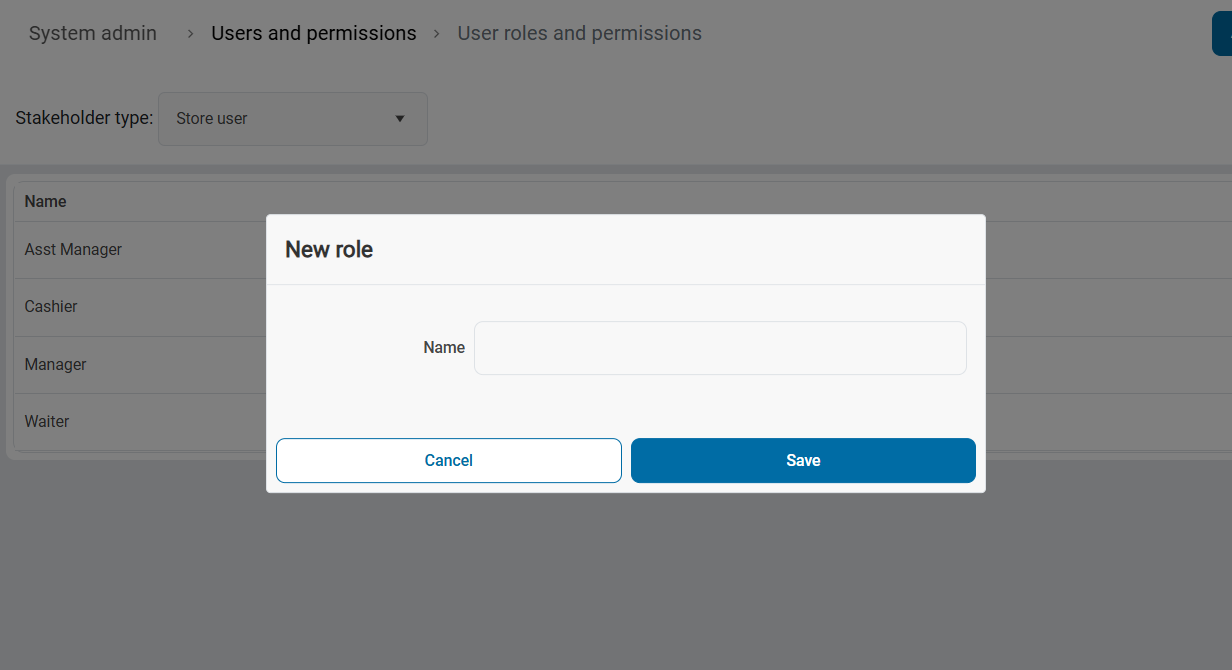Viewport: 1232px width, 670px height.
Task: Click the Name column header
Action: point(46,202)
